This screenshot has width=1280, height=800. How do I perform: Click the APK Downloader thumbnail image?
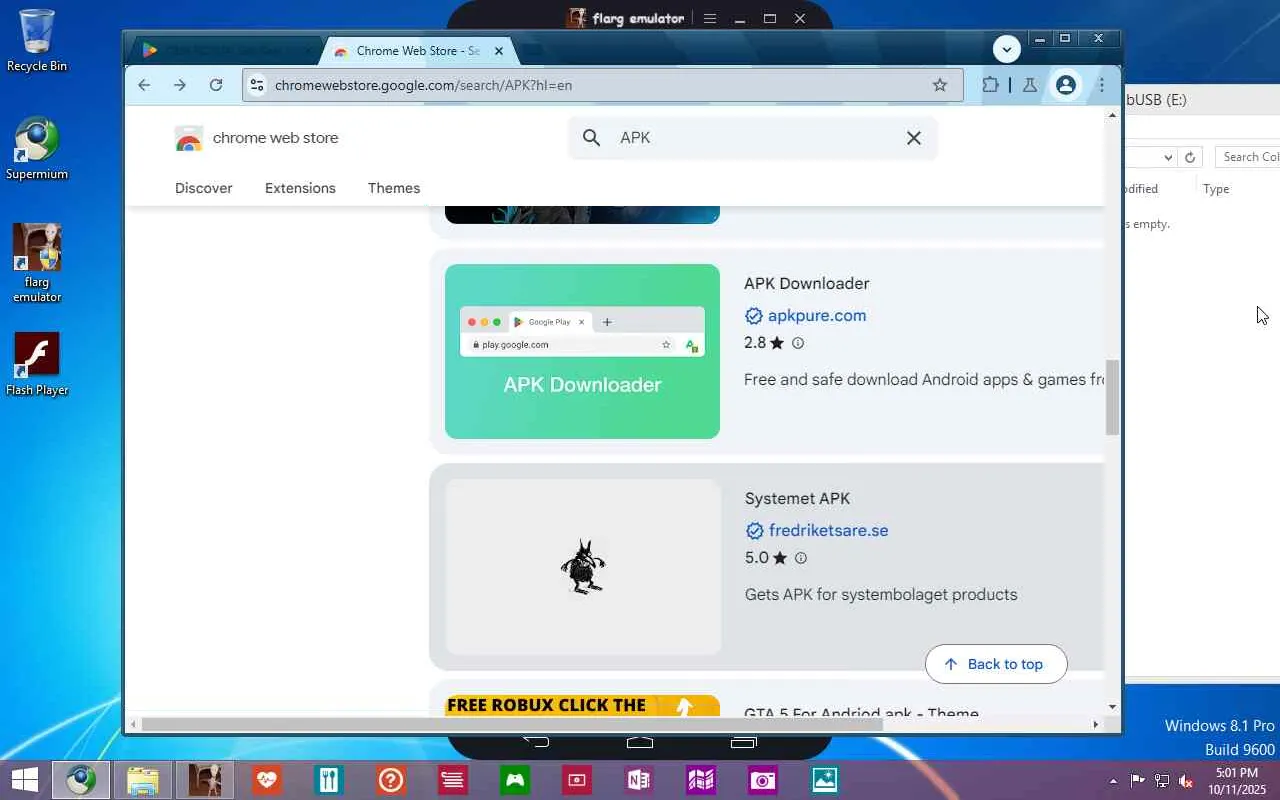tap(582, 351)
